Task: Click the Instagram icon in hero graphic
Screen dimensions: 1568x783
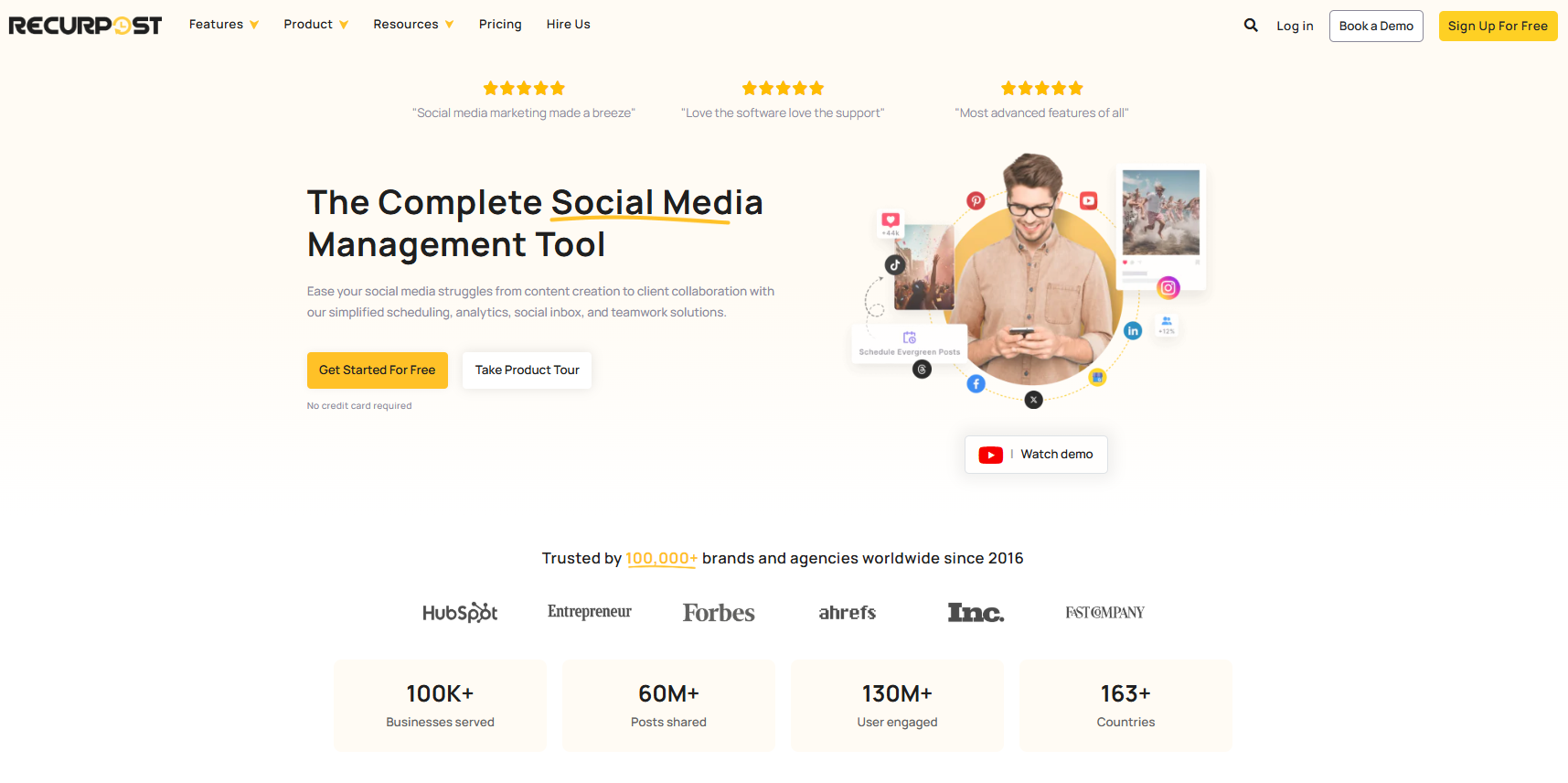Action: (x=1168, y=288)
